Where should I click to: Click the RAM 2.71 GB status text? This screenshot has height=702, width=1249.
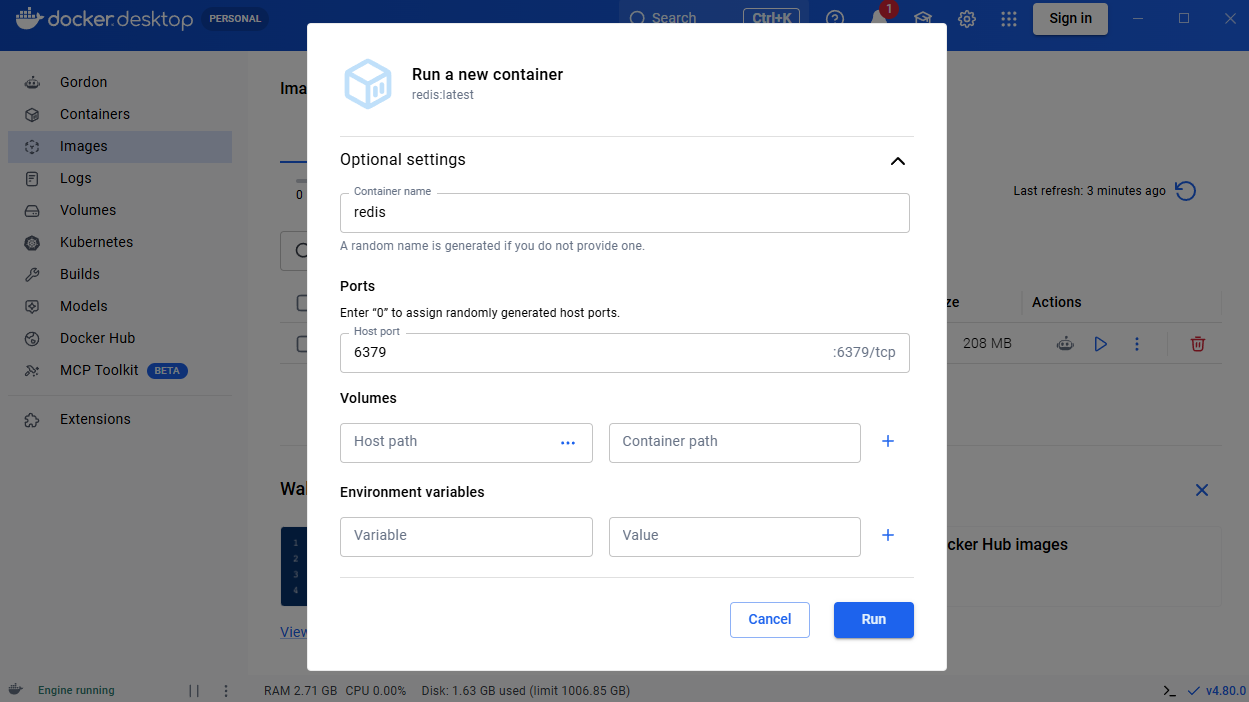[x=301, y=691]
